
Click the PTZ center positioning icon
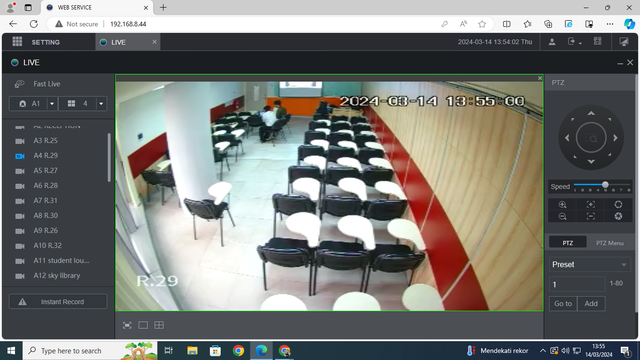click(x=591, y=138)
